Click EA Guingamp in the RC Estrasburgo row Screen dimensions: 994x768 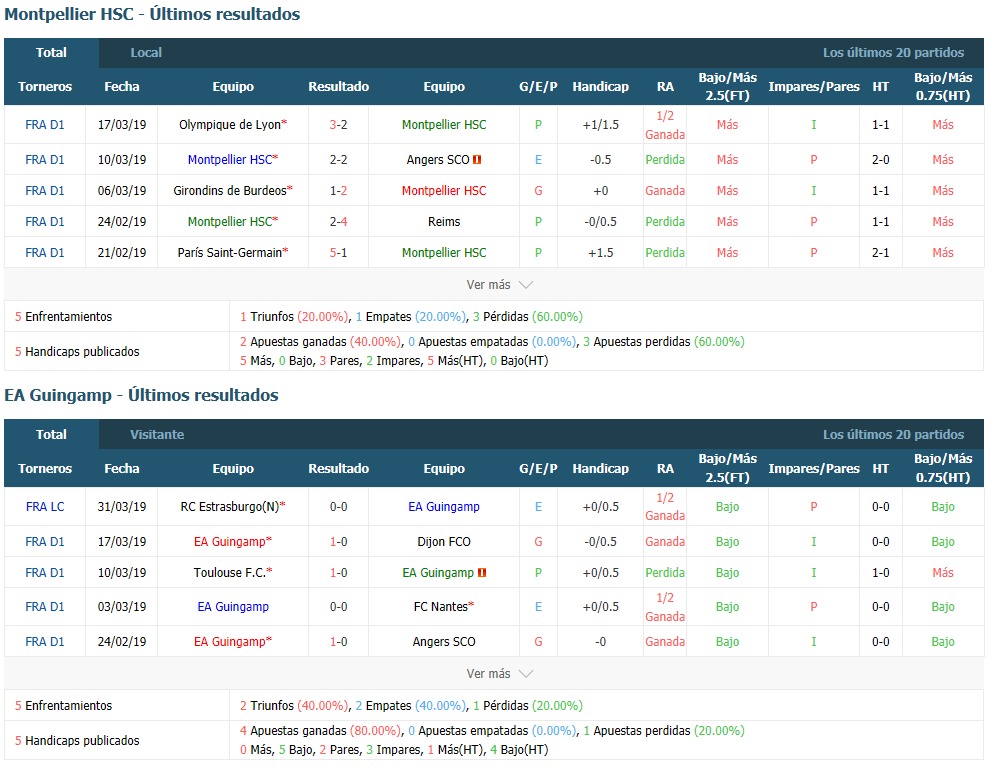point(444,507)
